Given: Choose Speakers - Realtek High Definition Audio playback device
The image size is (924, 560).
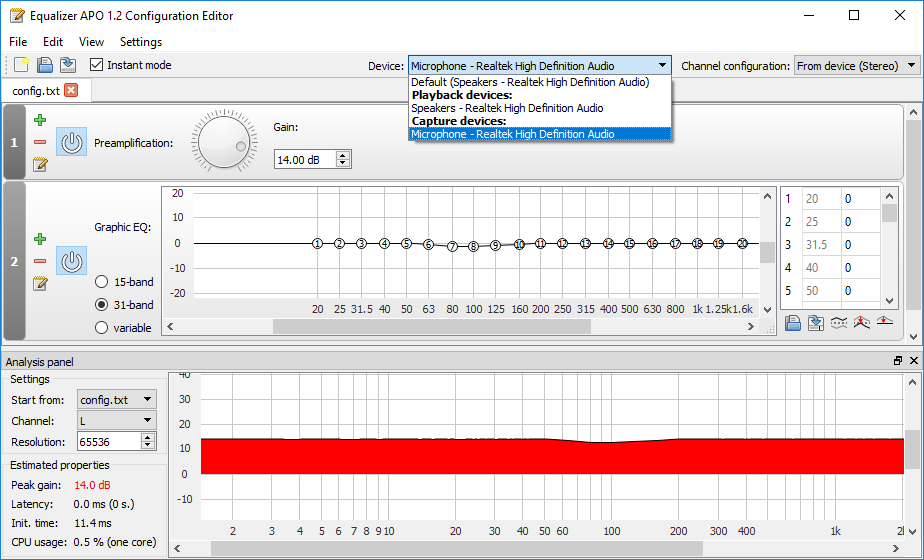Looking at the screenshot, I should [540, 108].
